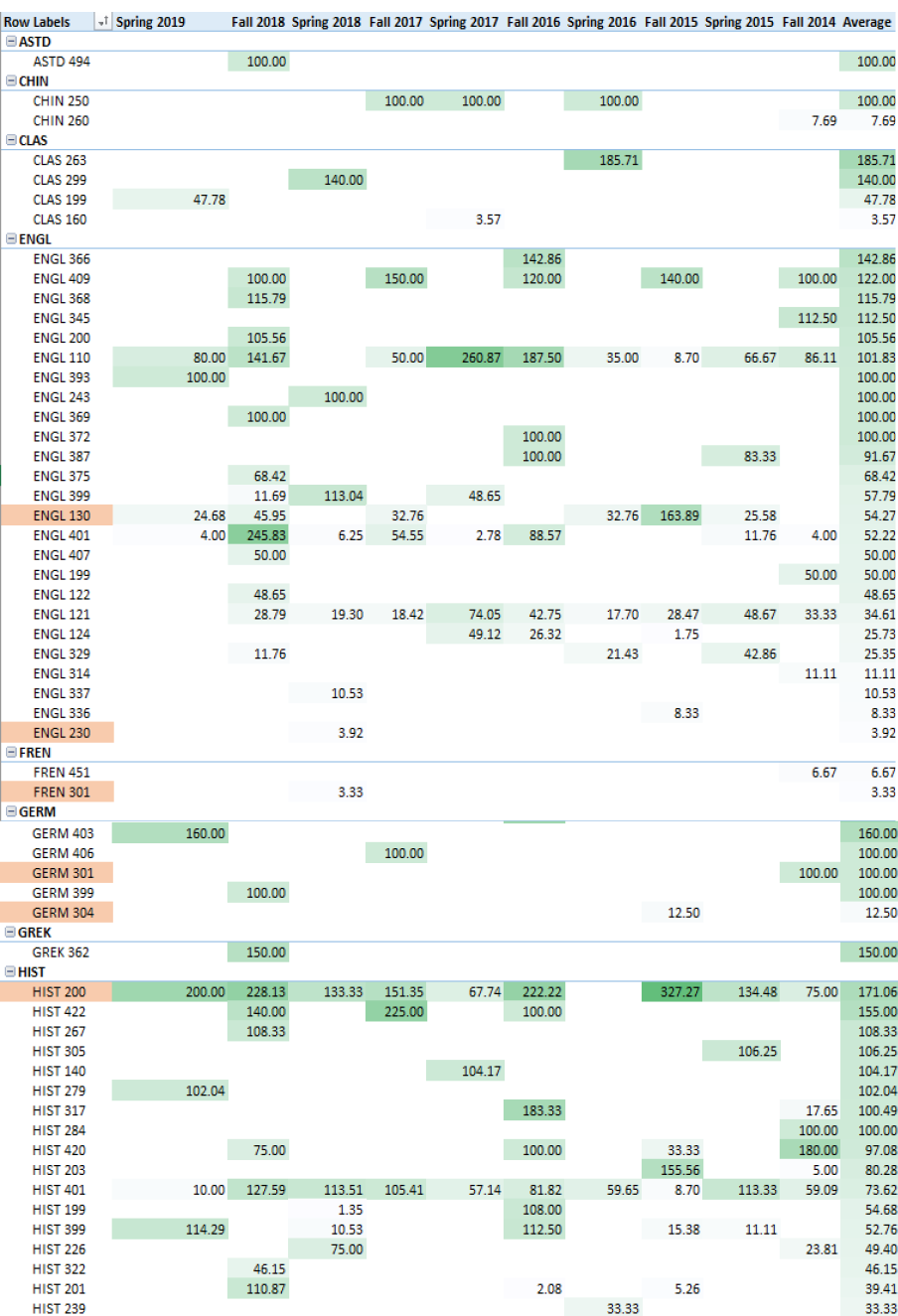Collapse the ENGL department group

coord(10,238)
